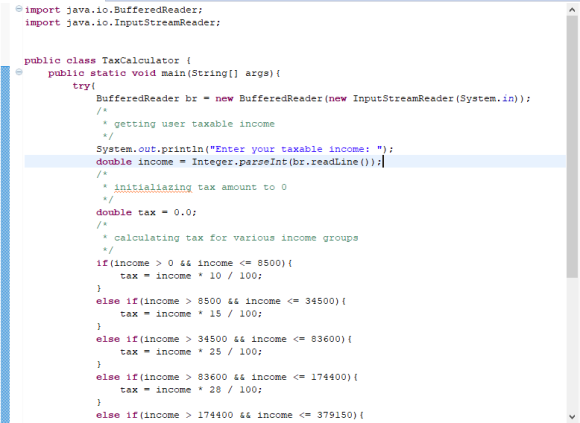Place cursor in the double tax = 0.0 line

(x=146, y=212)
